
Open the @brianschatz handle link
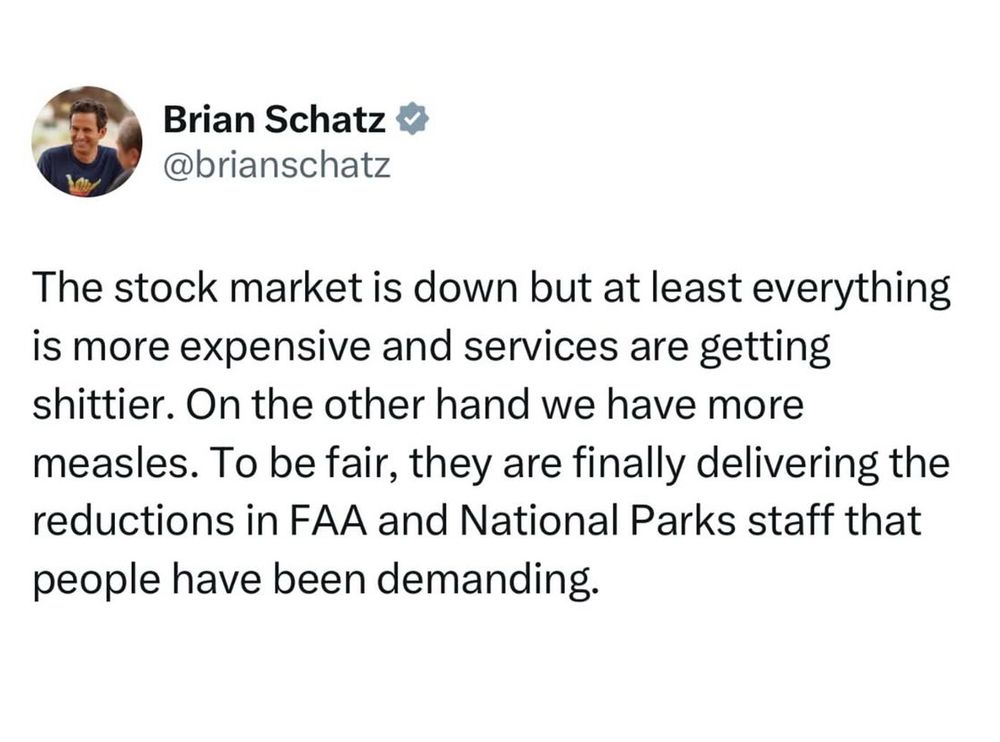277,165
